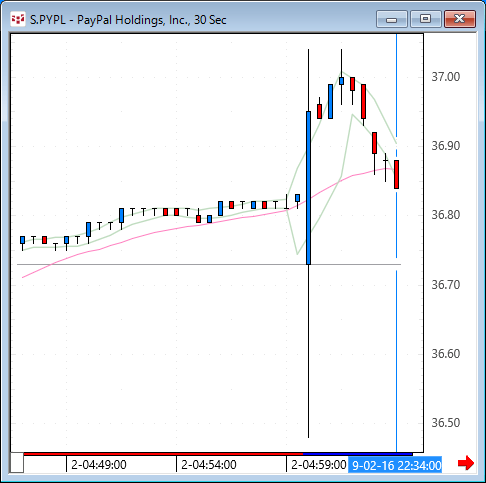
Task: Select the highlighted 9-02-16 22:34:00 time label
Action: pos(395,465)
